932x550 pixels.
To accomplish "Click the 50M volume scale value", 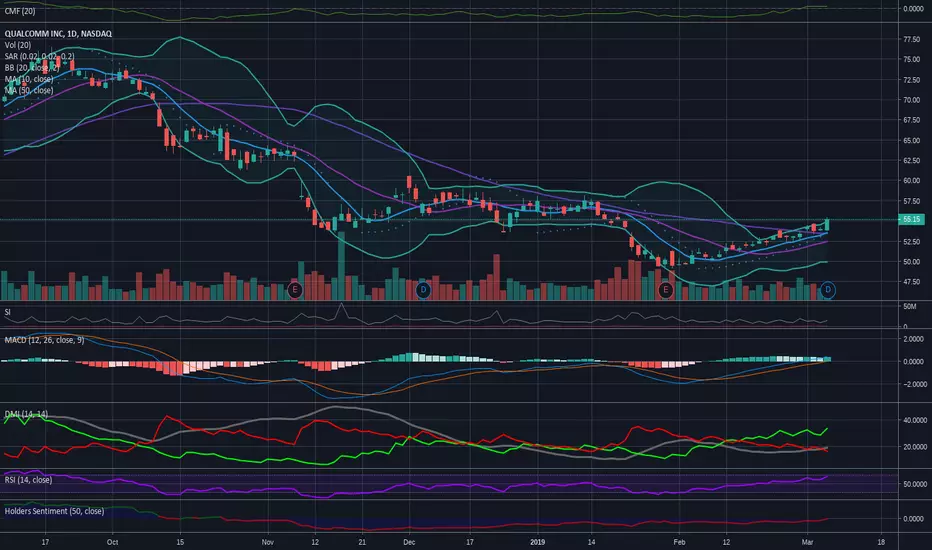I will (x=909, y=307).
